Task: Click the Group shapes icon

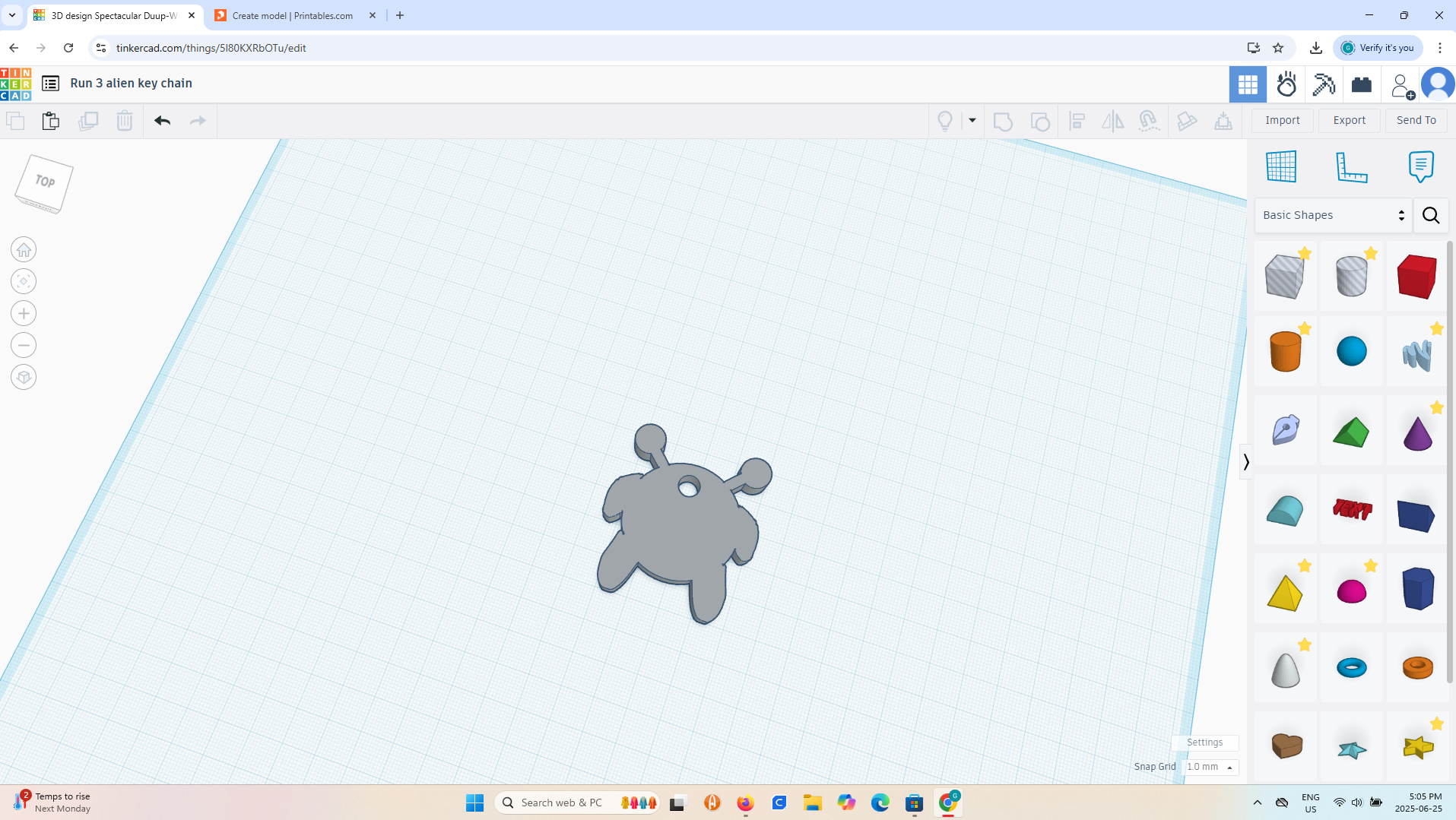Action: pos(1004,121)
